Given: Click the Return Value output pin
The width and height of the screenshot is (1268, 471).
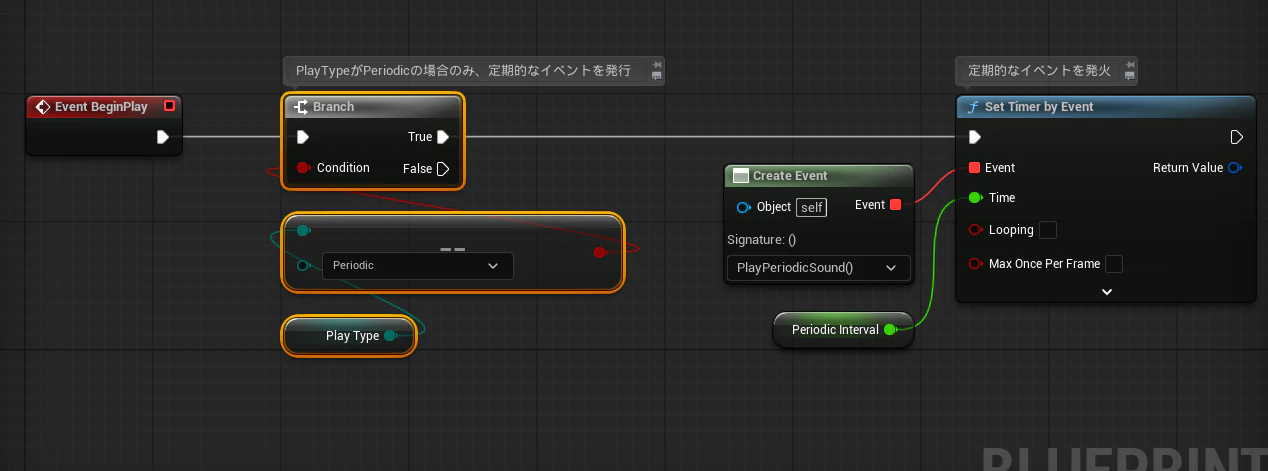Looking at the screenshot, I should (x=1235, y=168).
